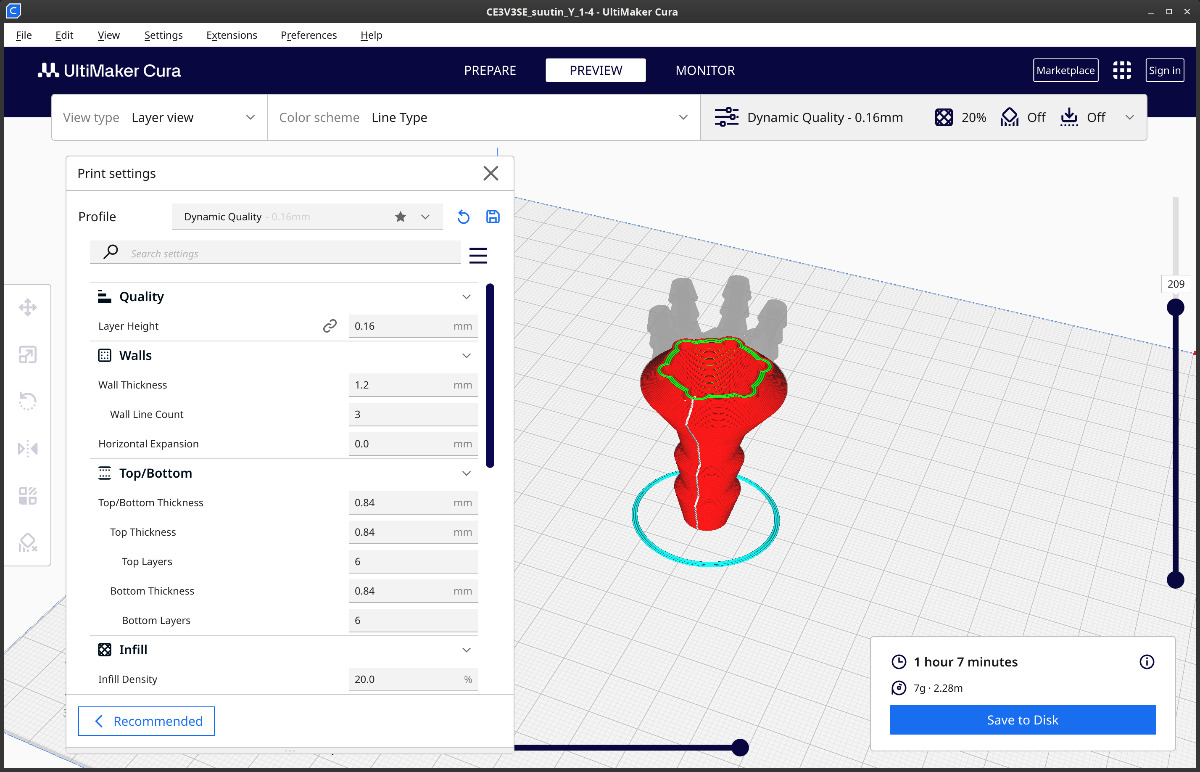Close the Print settings panel
This screenshot has width=1200, height=772.
pos(490,173)
